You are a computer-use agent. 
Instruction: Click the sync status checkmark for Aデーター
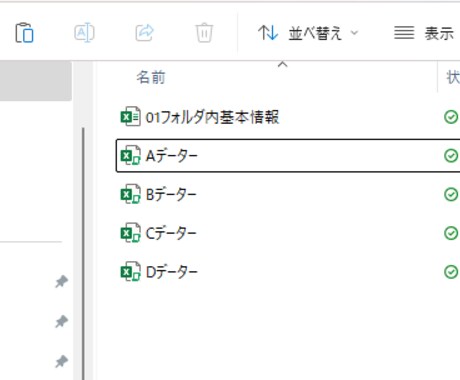click(451, 156)
